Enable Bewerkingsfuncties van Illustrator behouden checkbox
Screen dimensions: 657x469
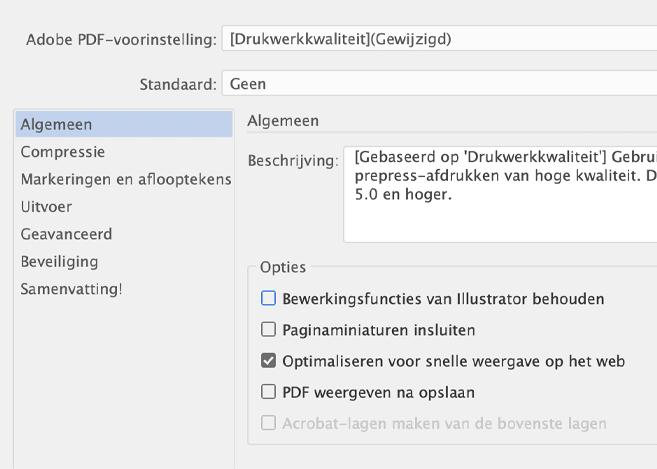point(268,298)
